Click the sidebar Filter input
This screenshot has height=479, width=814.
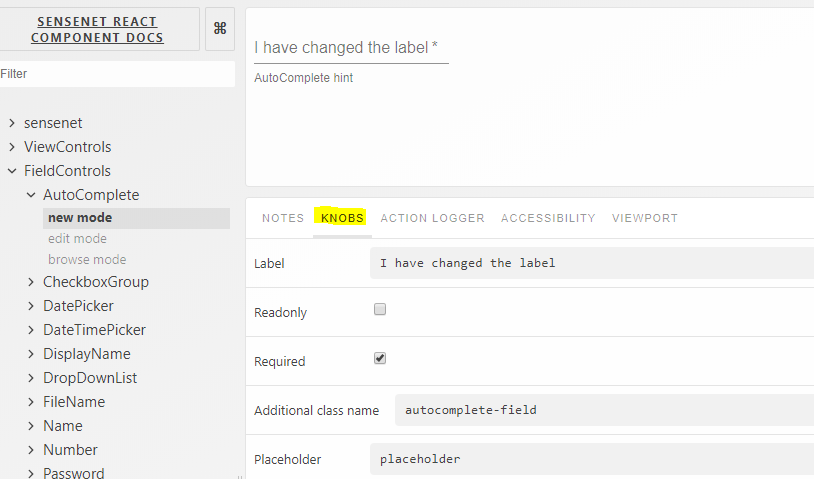point(115,74)
